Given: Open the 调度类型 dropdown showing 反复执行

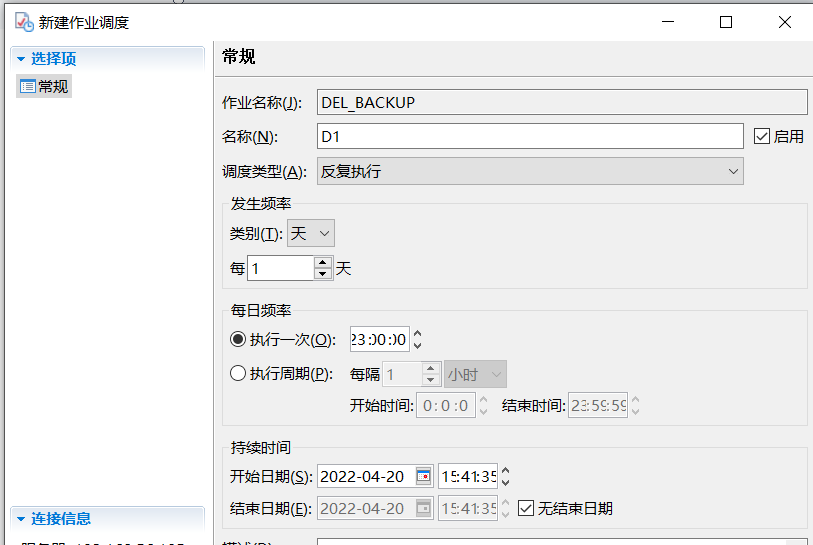Looking at the screenshot, I should pos(530,171).
